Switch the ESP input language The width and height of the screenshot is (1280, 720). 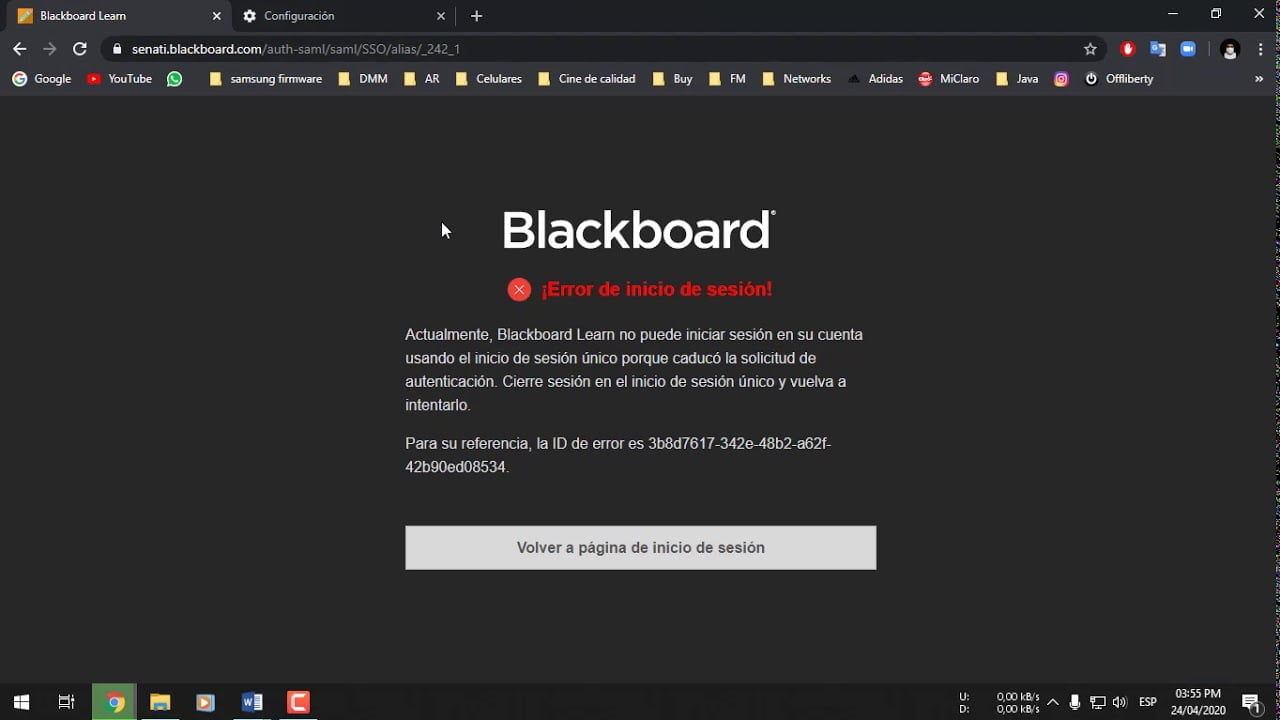pos(1148,702)
